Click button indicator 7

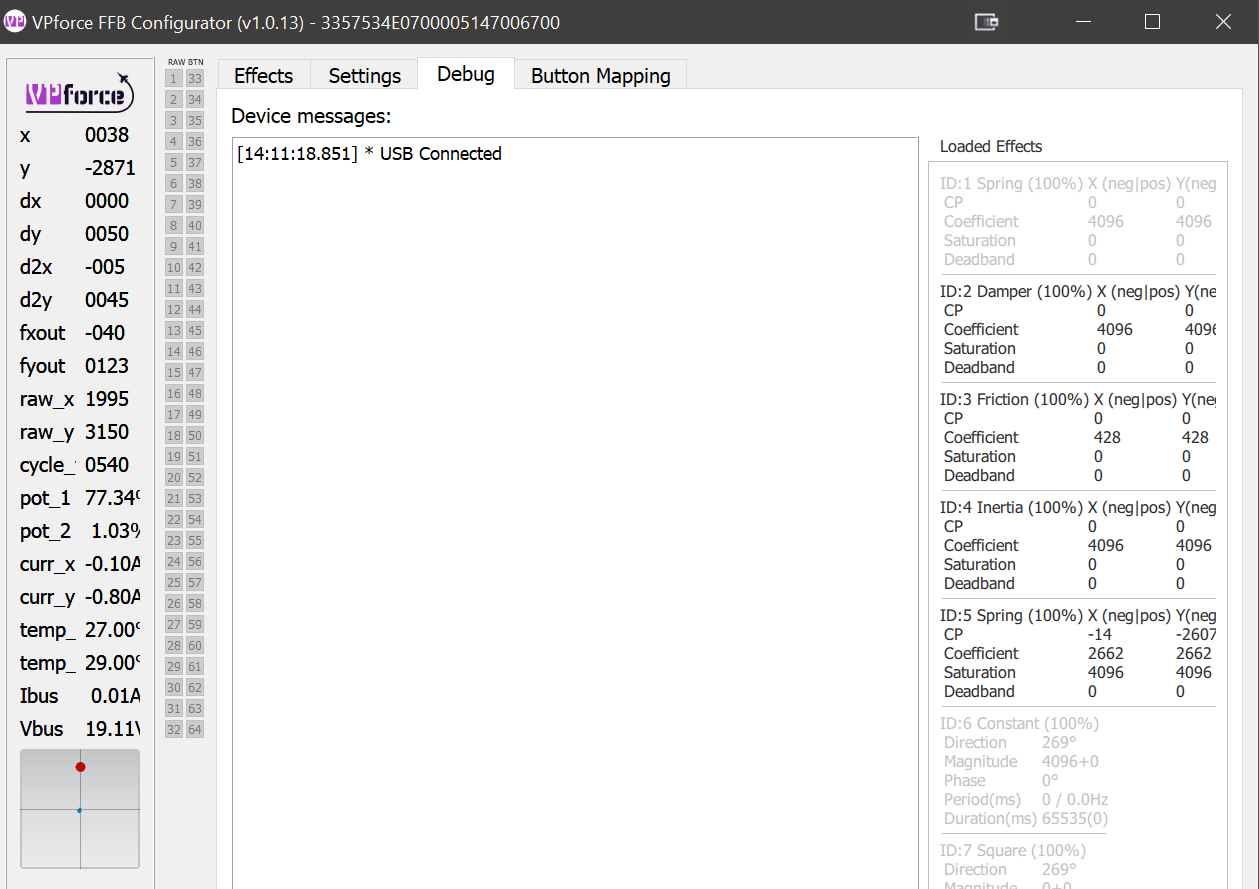click(x=174, y=204)
